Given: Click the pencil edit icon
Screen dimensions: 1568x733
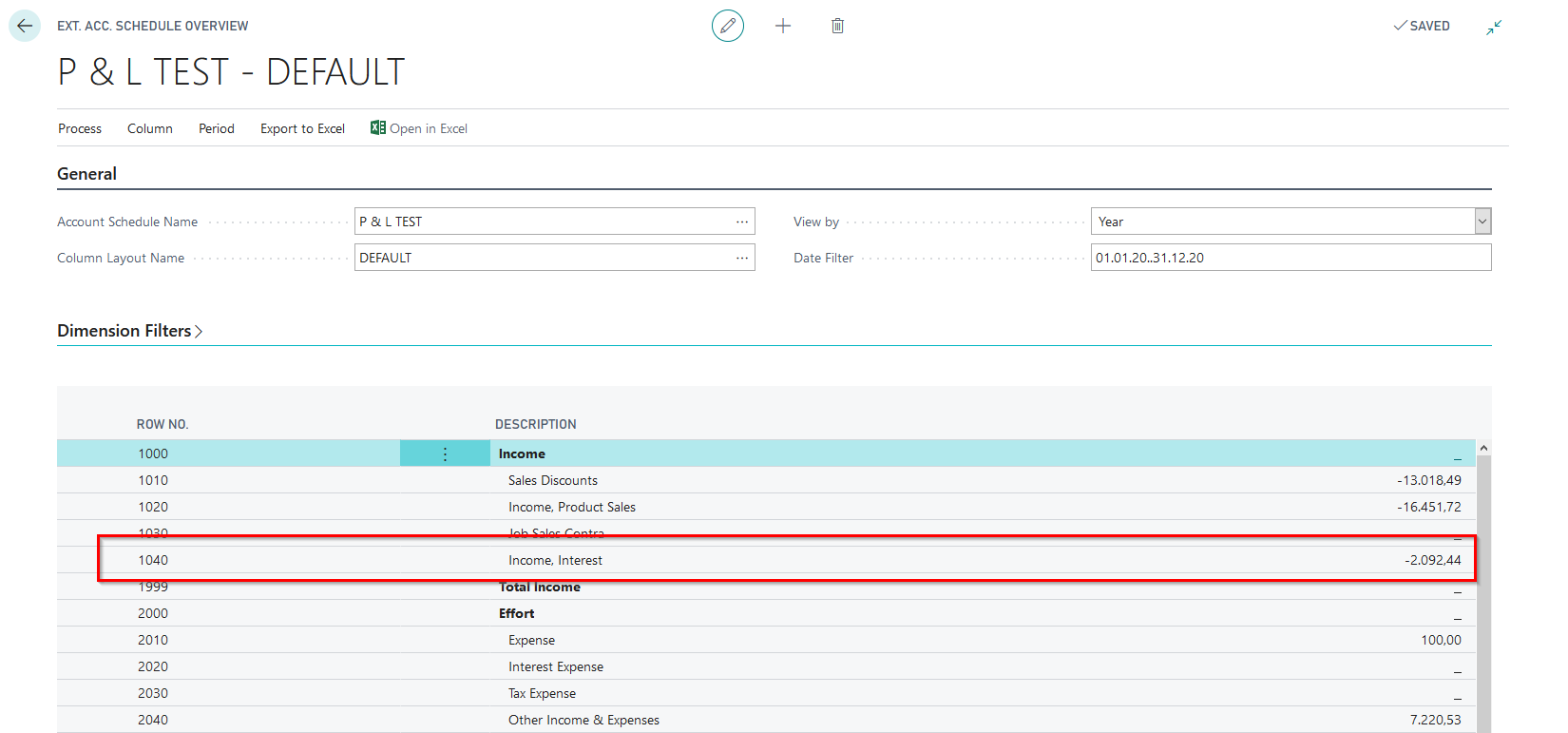Looking at the screenshot, I should tap(728, 26).
